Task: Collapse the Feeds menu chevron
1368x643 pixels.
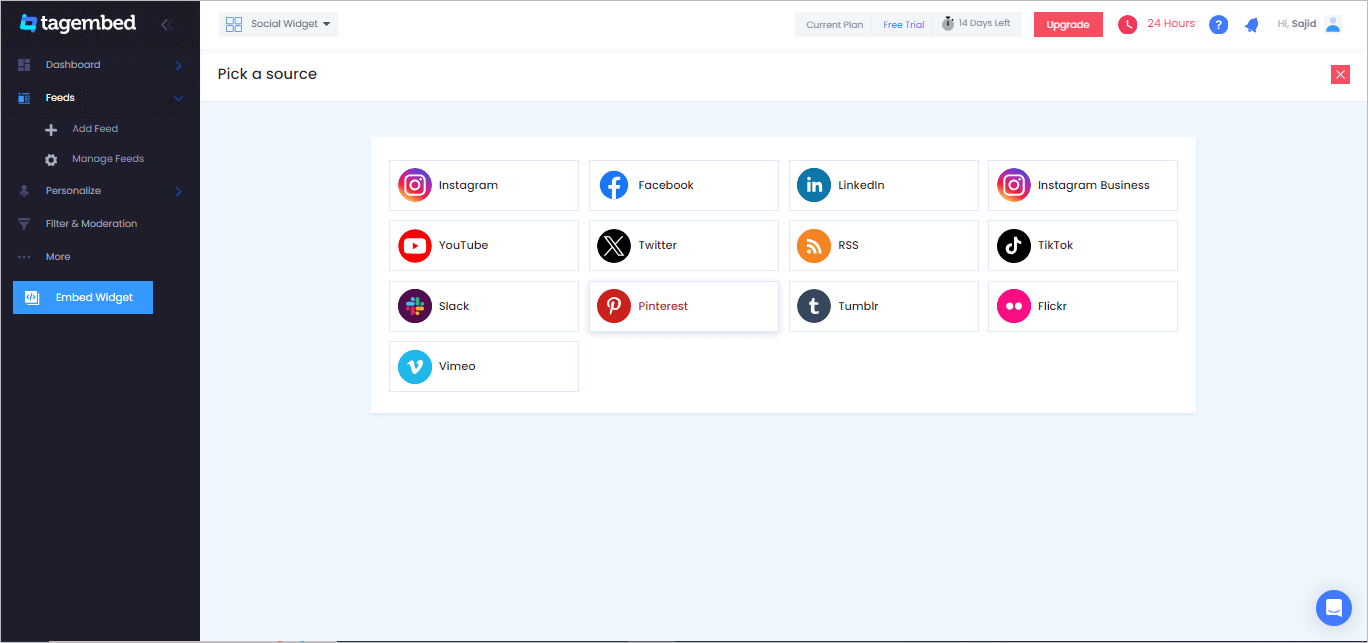Action: [x=179, y=98]
